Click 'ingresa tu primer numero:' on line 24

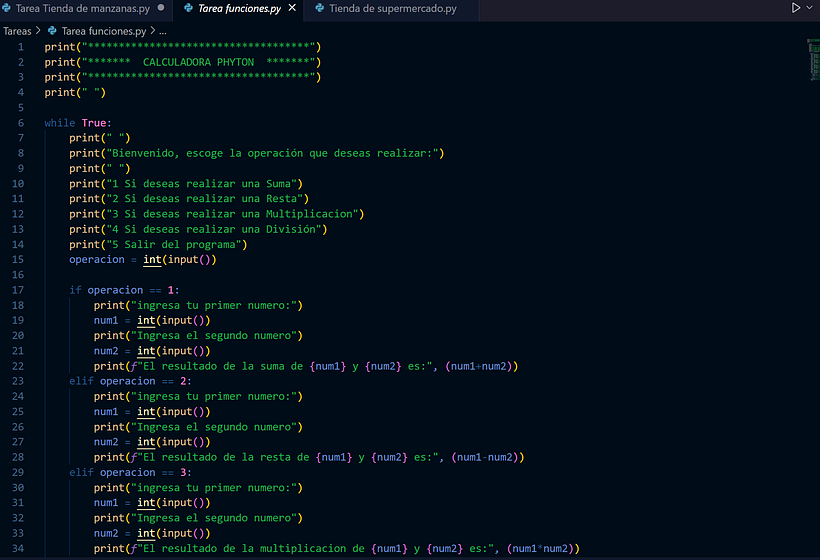214,396
